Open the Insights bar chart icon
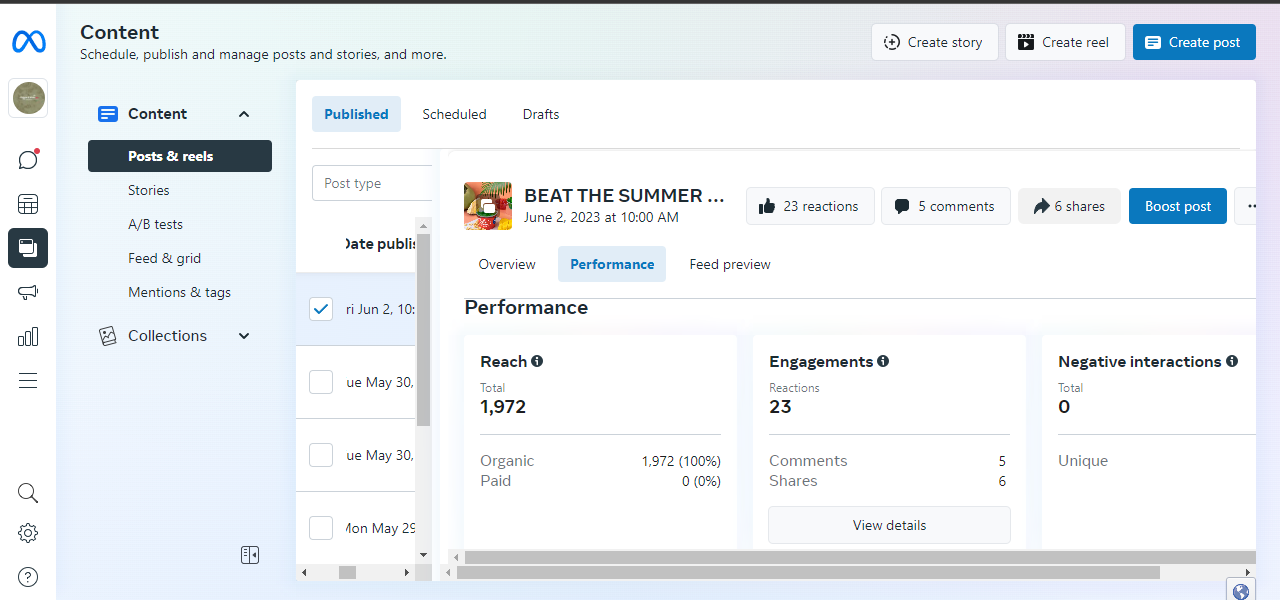The image size is (1280, 600). [28, 336]
